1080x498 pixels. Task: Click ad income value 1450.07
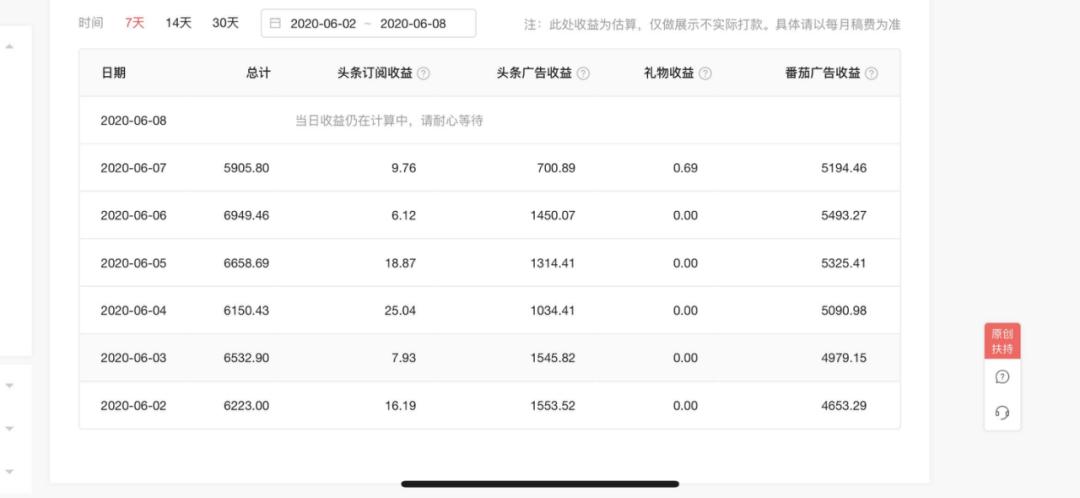552,216
